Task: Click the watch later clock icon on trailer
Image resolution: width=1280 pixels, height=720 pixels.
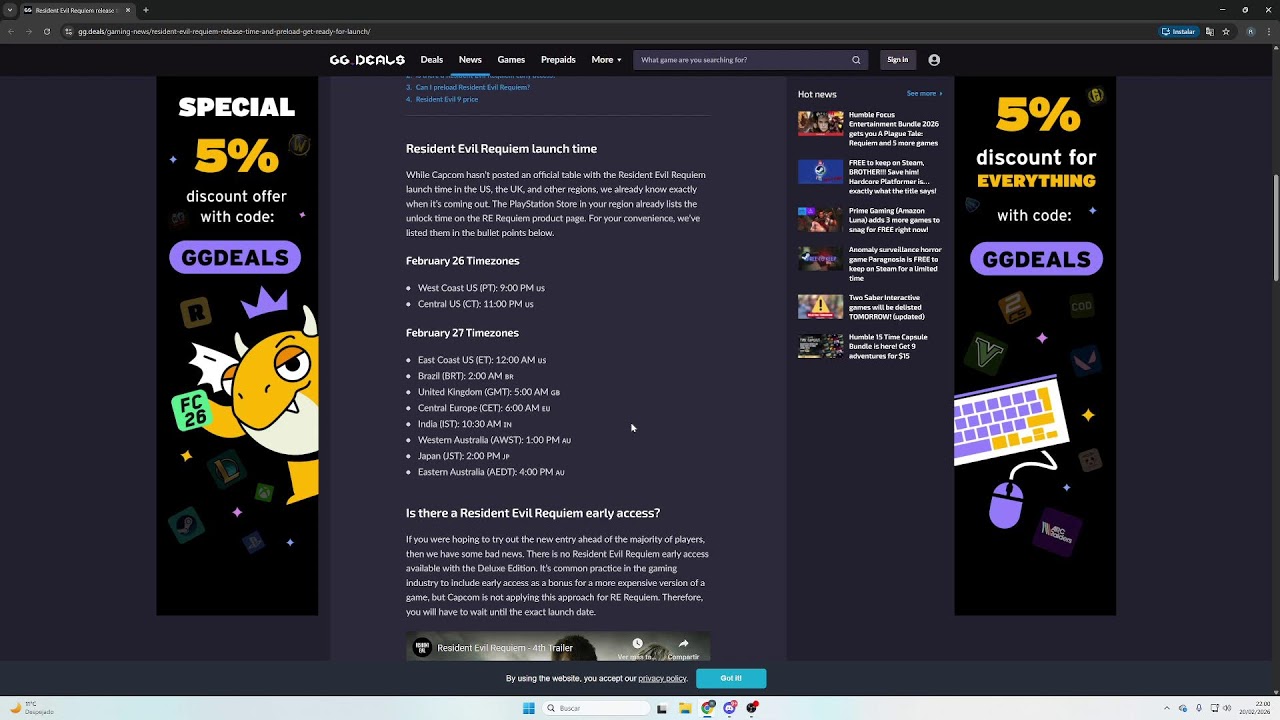Action: coord(637,644)
